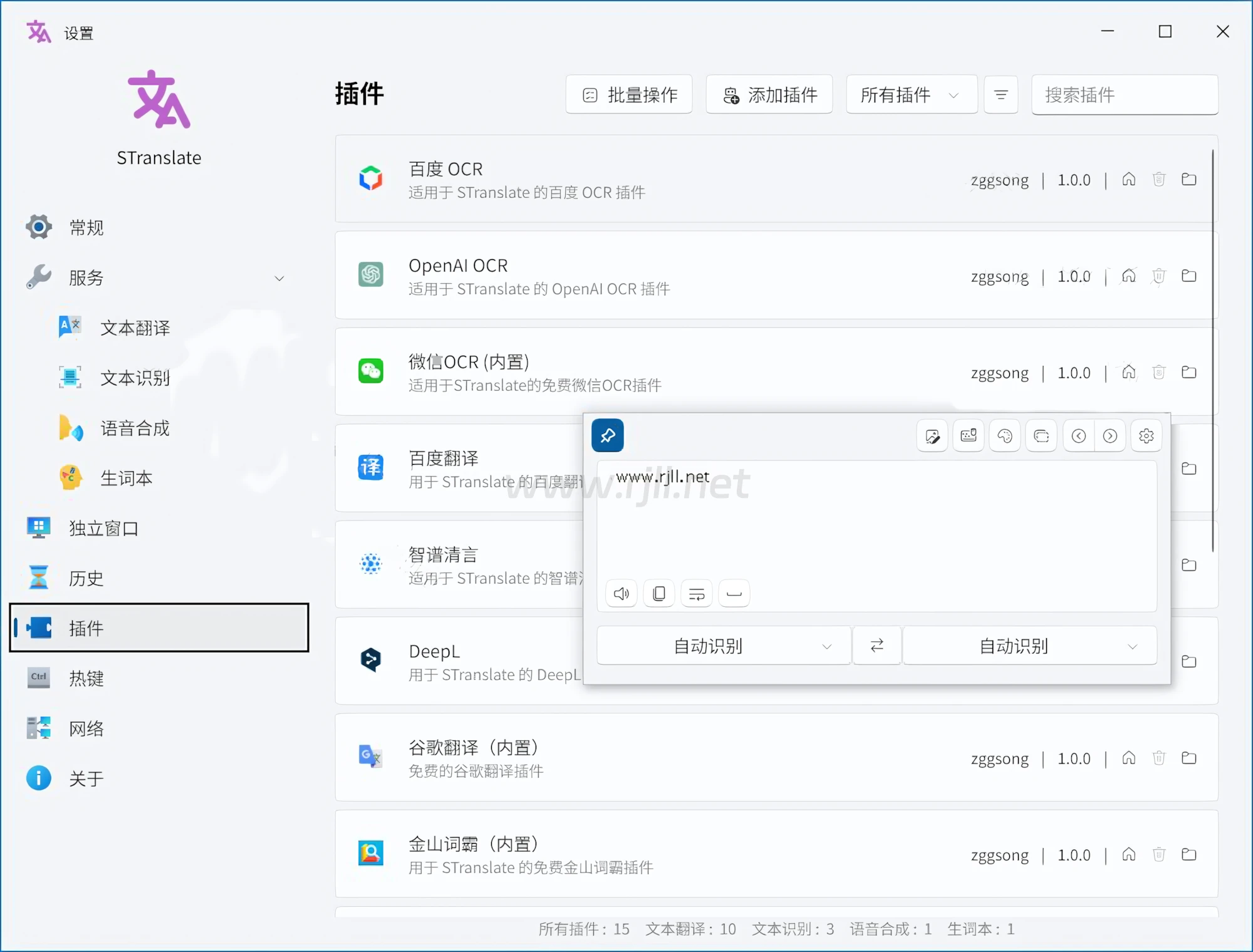Open popup settings via the gear icon

pyautogui.click(x=1146, y=436)
